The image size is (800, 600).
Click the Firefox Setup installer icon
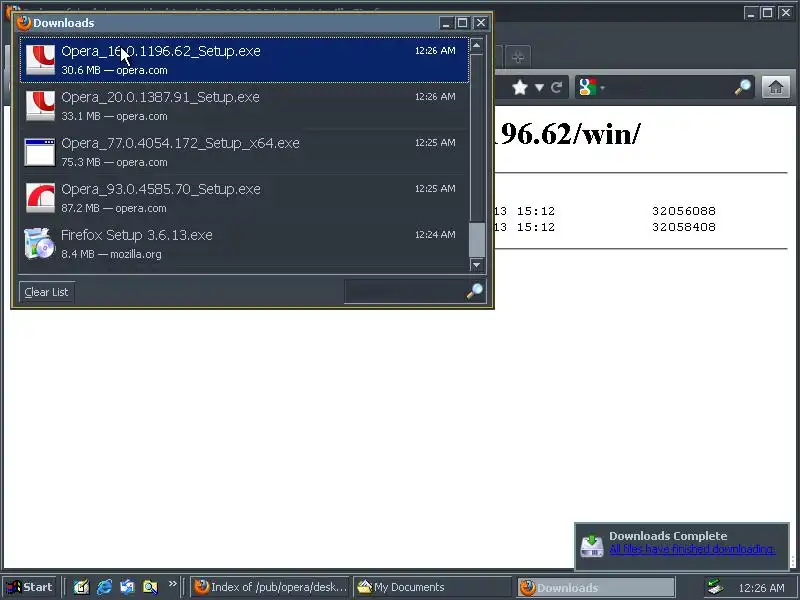(x=39, y=243)
